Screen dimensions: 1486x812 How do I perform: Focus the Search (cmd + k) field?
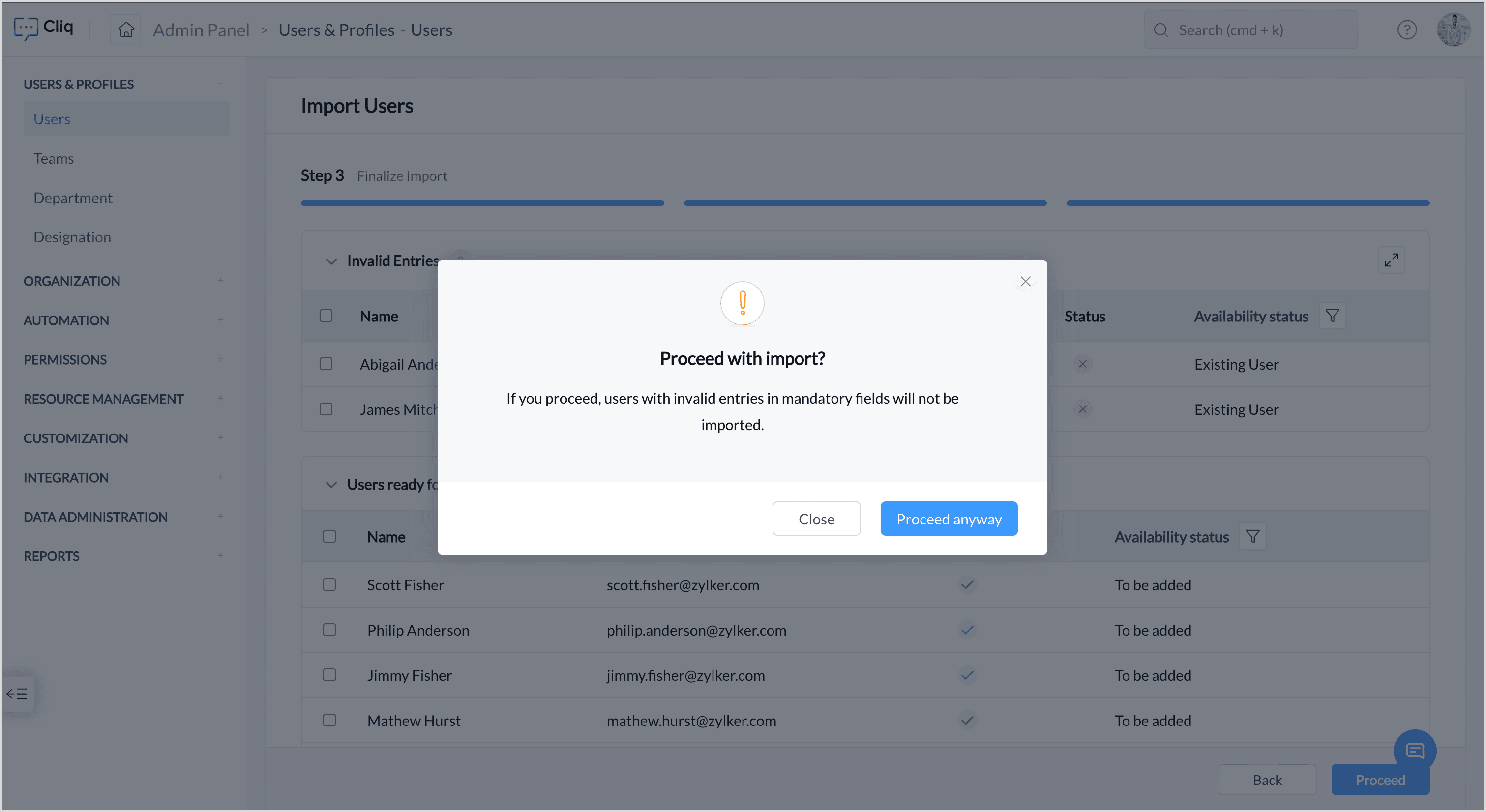1250,30
